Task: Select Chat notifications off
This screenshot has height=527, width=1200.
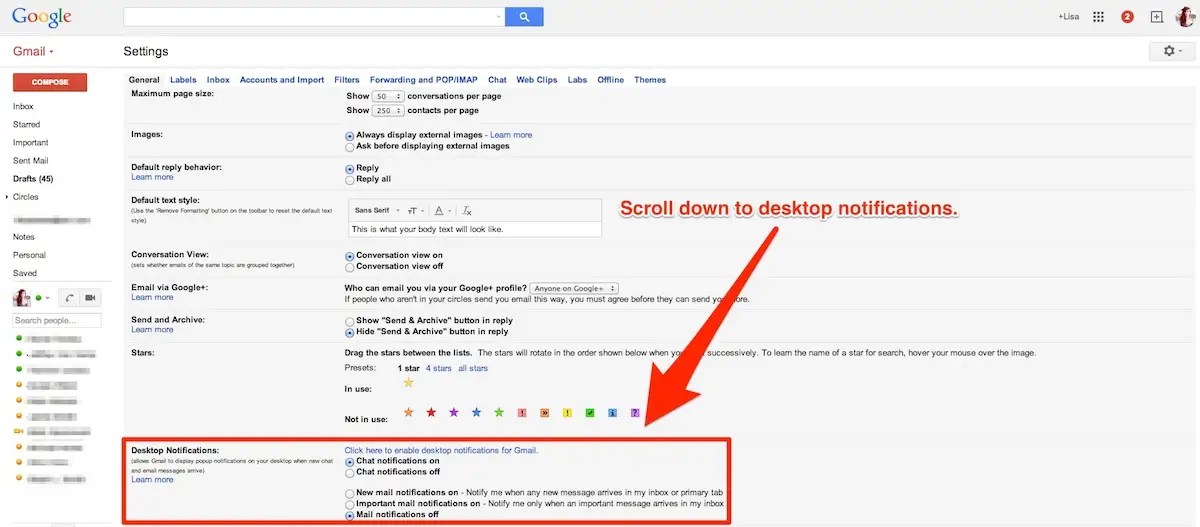Action: [x=349, y=473]
